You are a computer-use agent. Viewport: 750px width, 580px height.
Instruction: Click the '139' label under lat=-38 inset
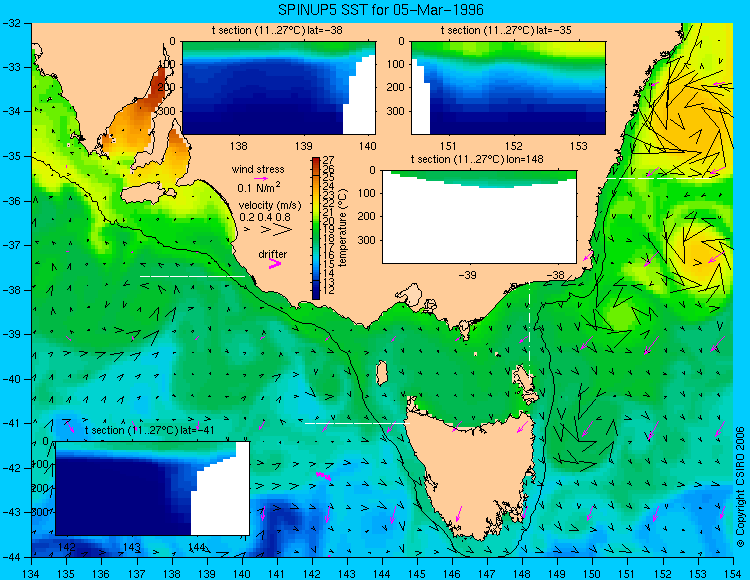[x=303, y=146]
